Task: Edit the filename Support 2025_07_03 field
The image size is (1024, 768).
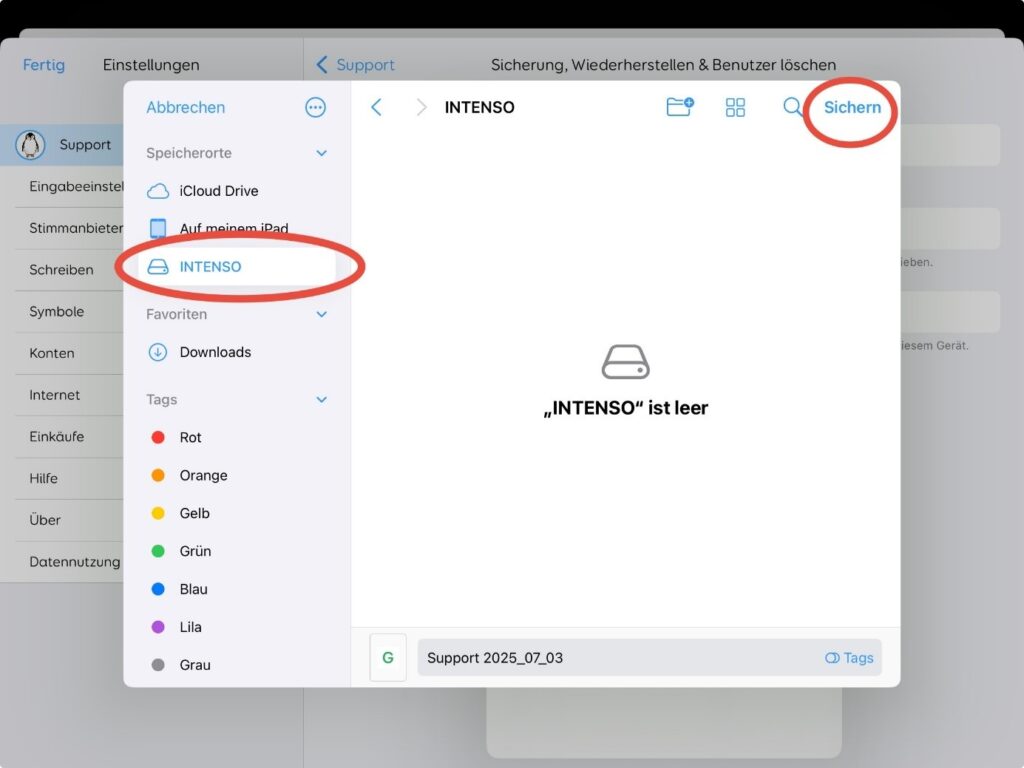Action: coord(610,658)
